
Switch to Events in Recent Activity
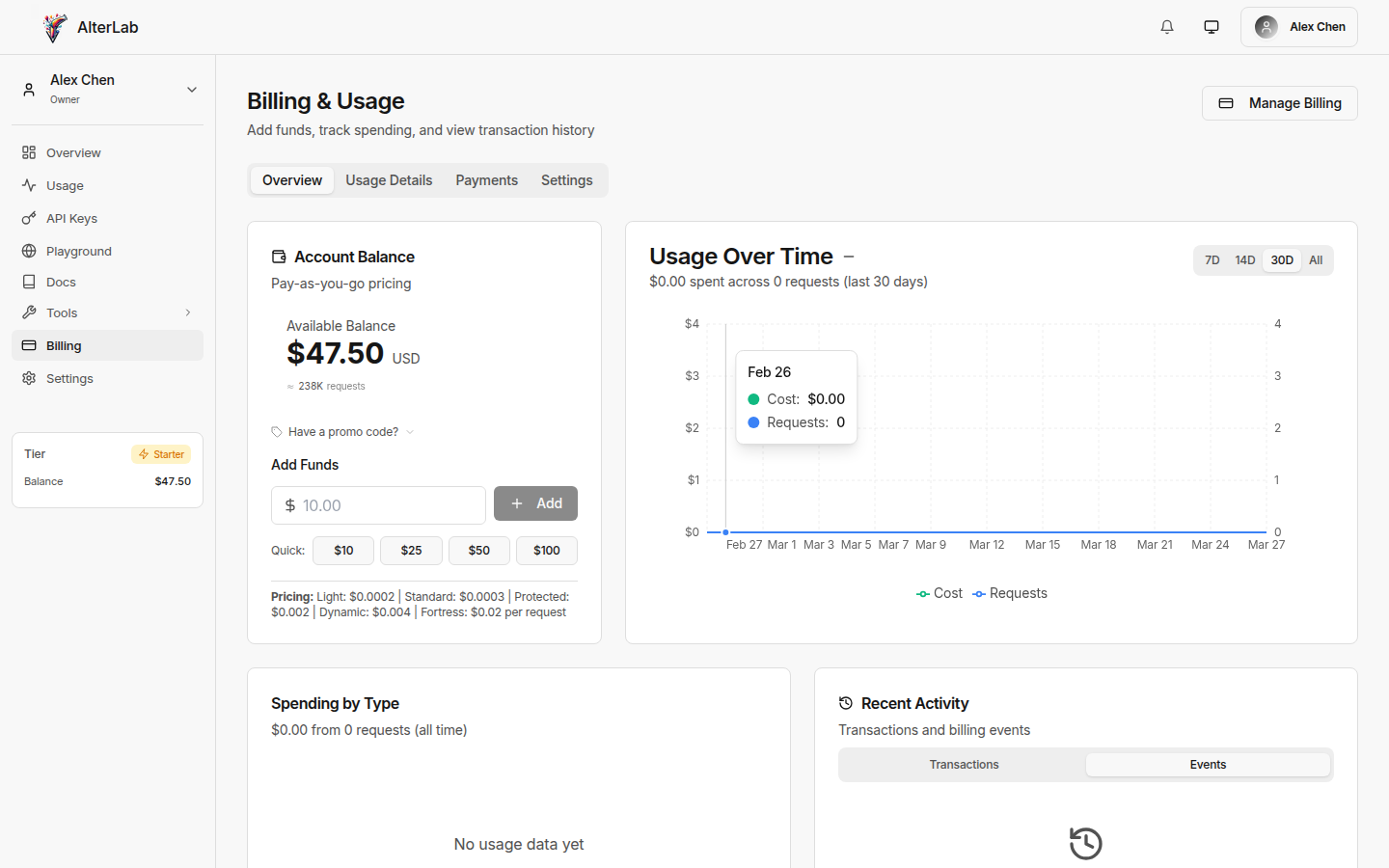pos(1208,765)
